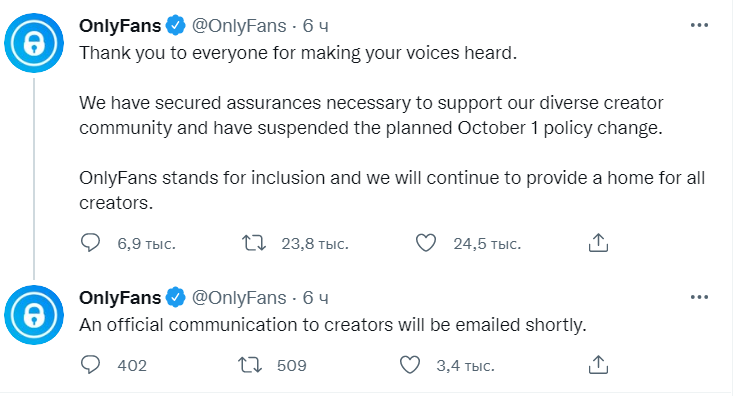Share the first tweet via share icon
The width and height of the screenshot is (751, 396).
598,243
